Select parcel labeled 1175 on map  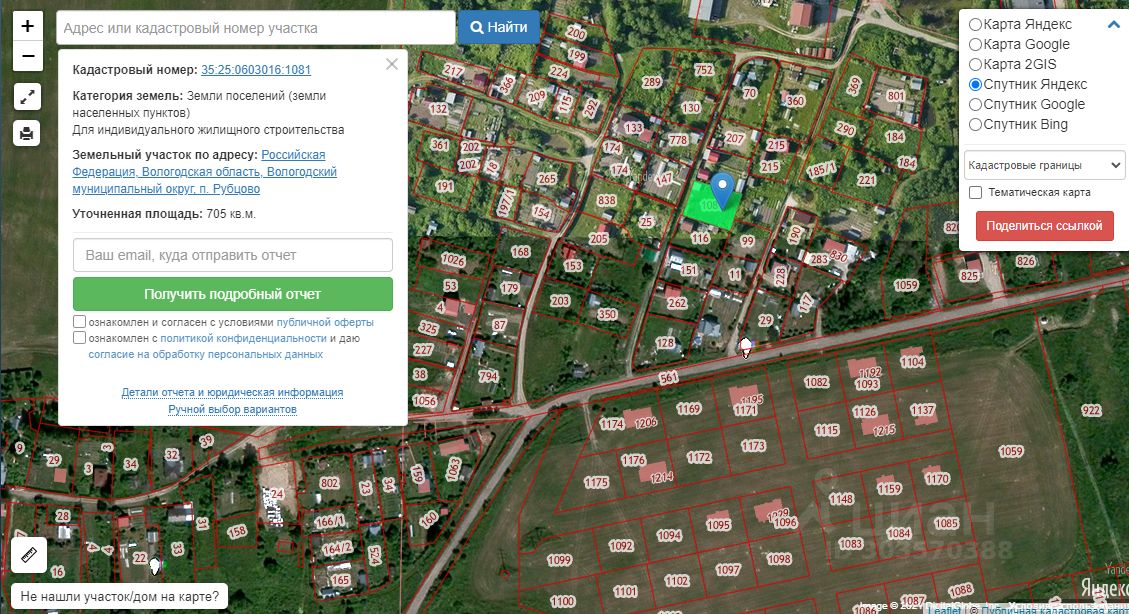pyautogui.click(x=596, y=482)
